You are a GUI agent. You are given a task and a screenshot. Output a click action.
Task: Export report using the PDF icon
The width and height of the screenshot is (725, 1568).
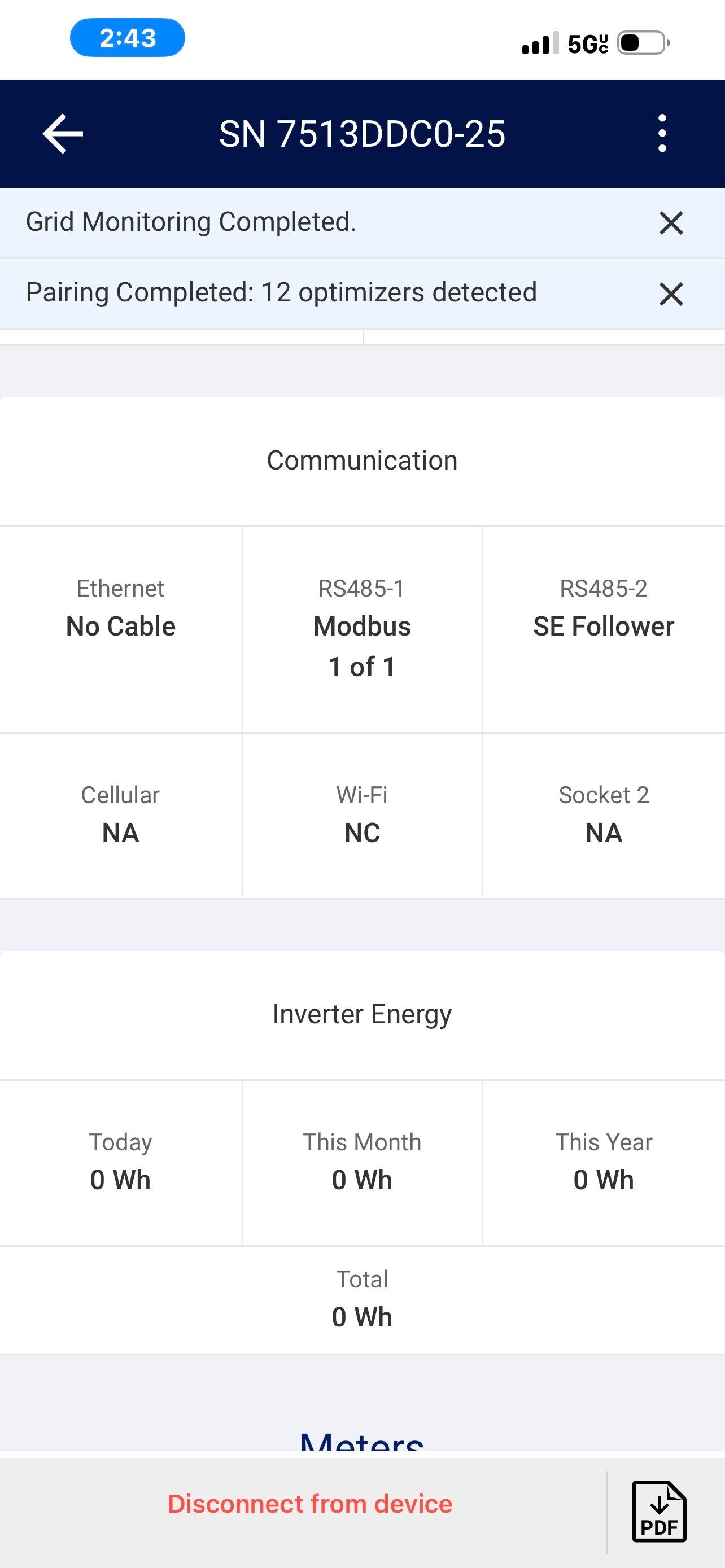660,1512
